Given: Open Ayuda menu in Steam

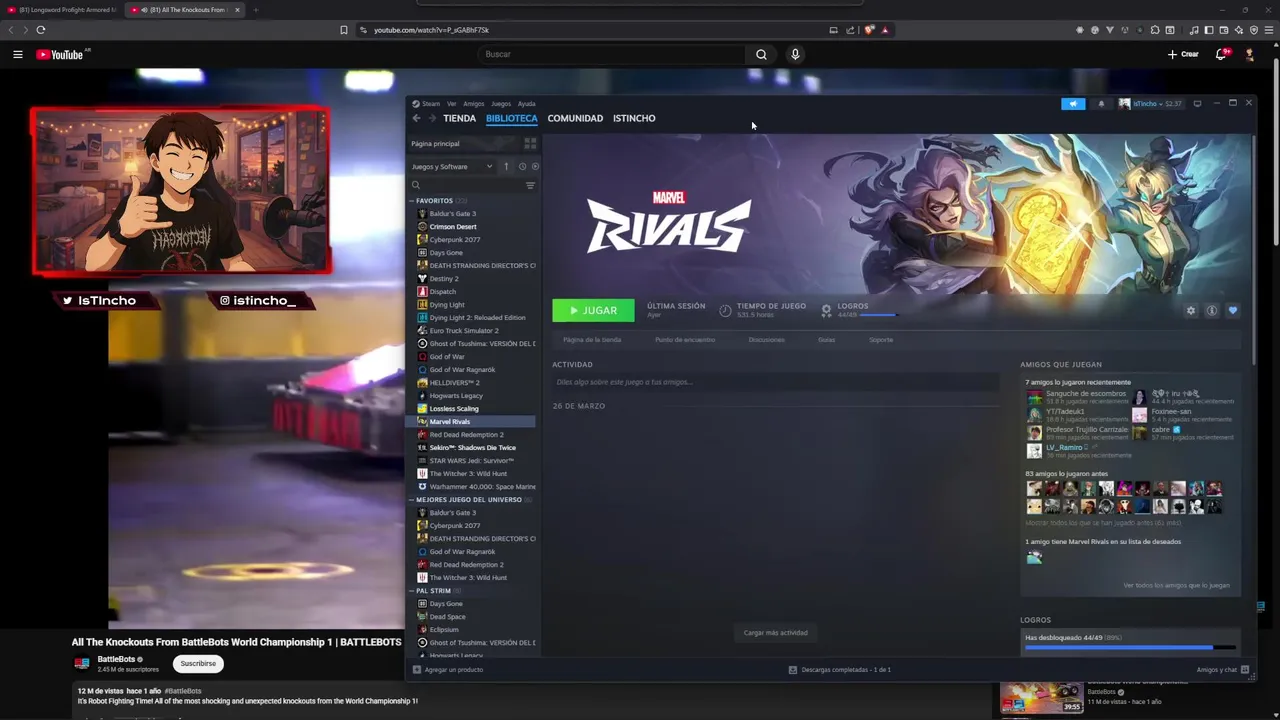Looking at the screenshot, I should (x=526, y=103).
